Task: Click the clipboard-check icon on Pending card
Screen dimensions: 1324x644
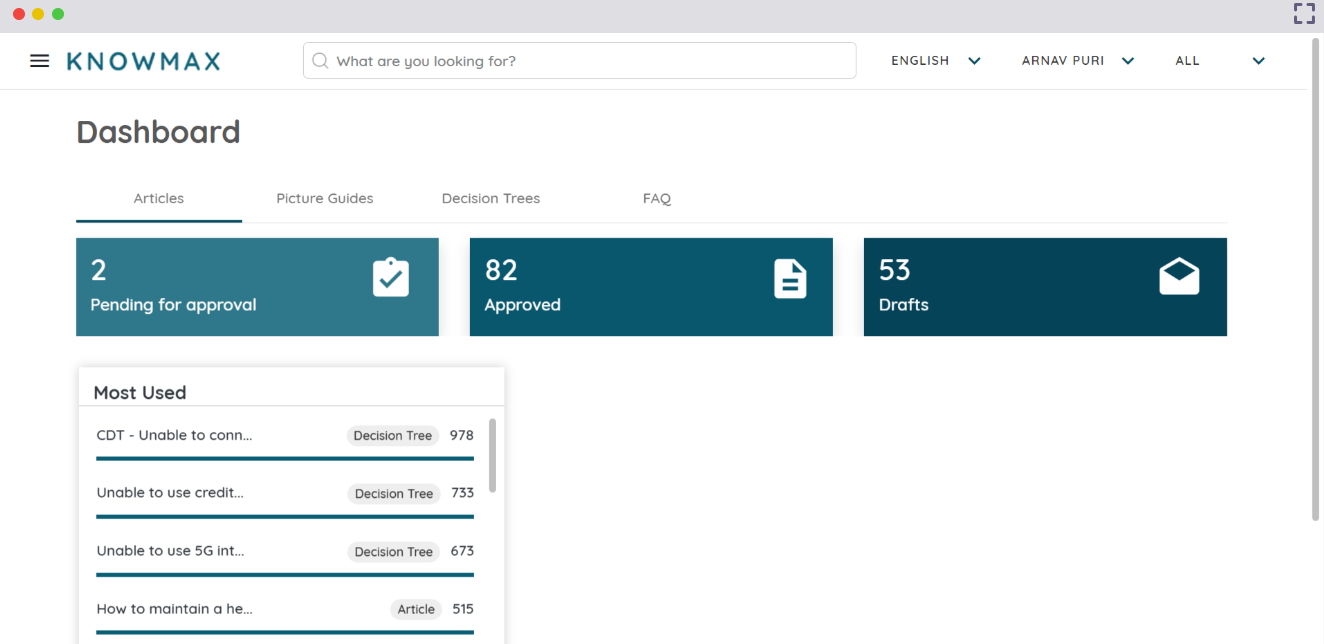Action: point(390,278)
